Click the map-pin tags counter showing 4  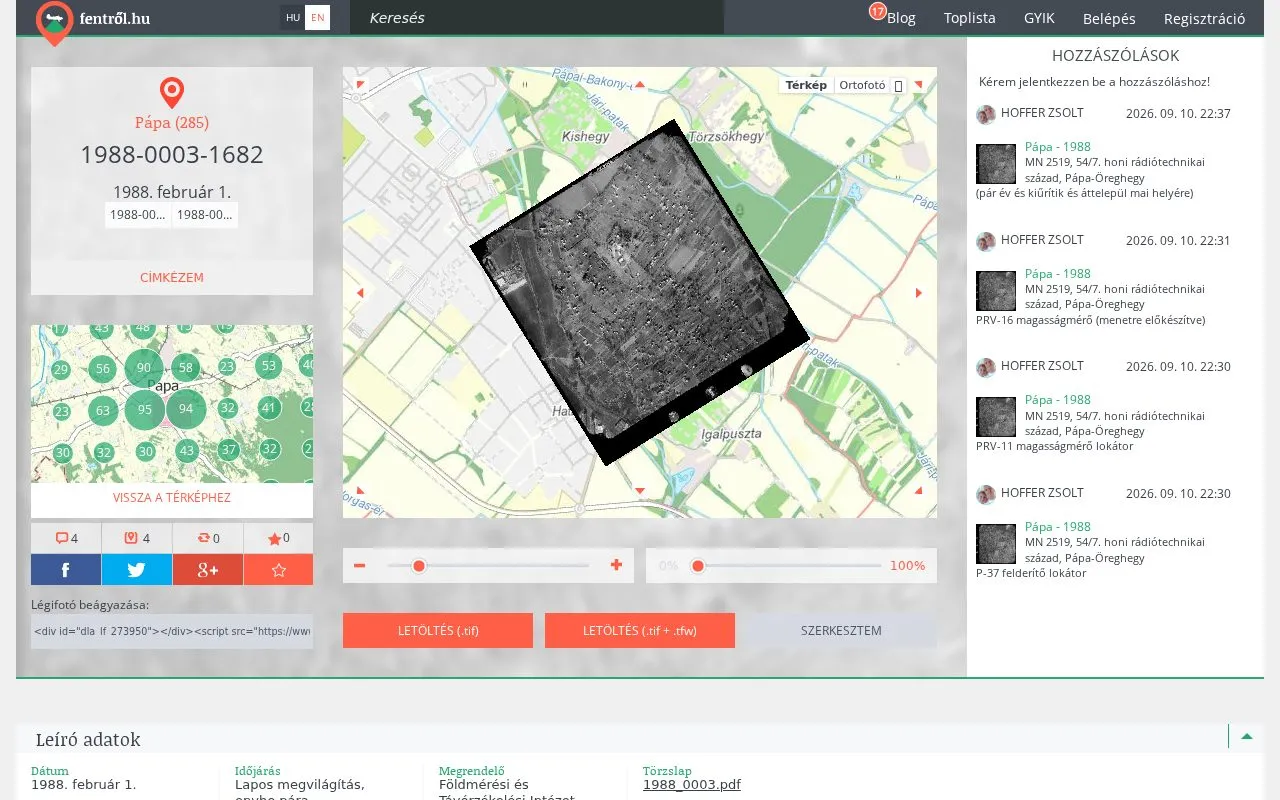pos(137,538)
